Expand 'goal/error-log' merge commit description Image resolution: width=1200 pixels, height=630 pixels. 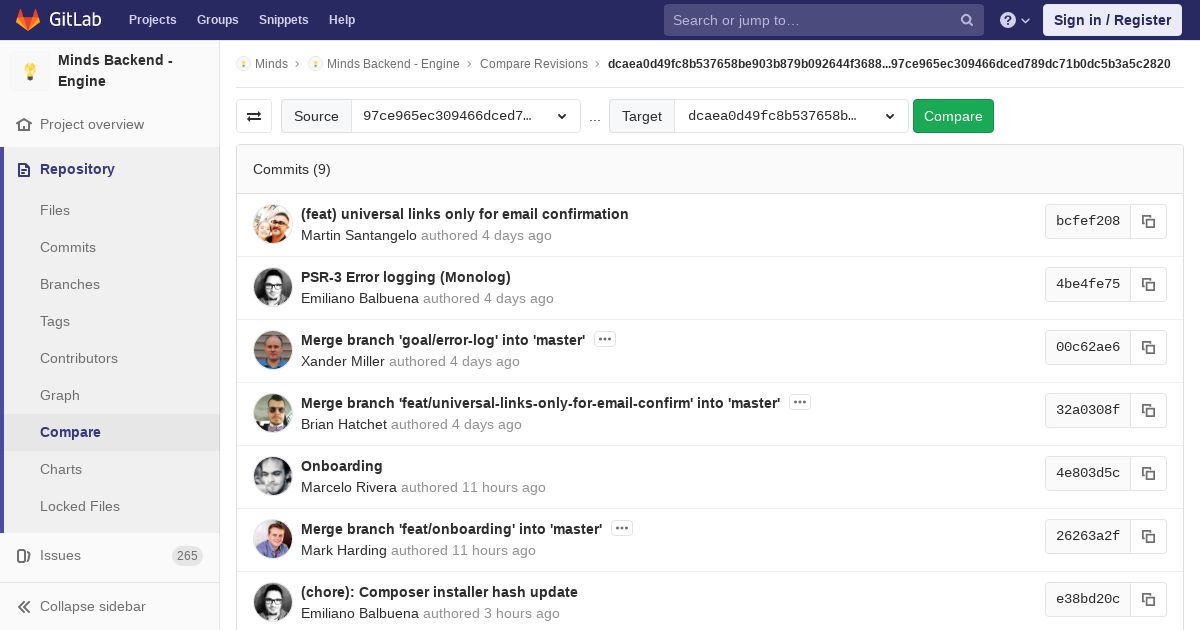605,339
